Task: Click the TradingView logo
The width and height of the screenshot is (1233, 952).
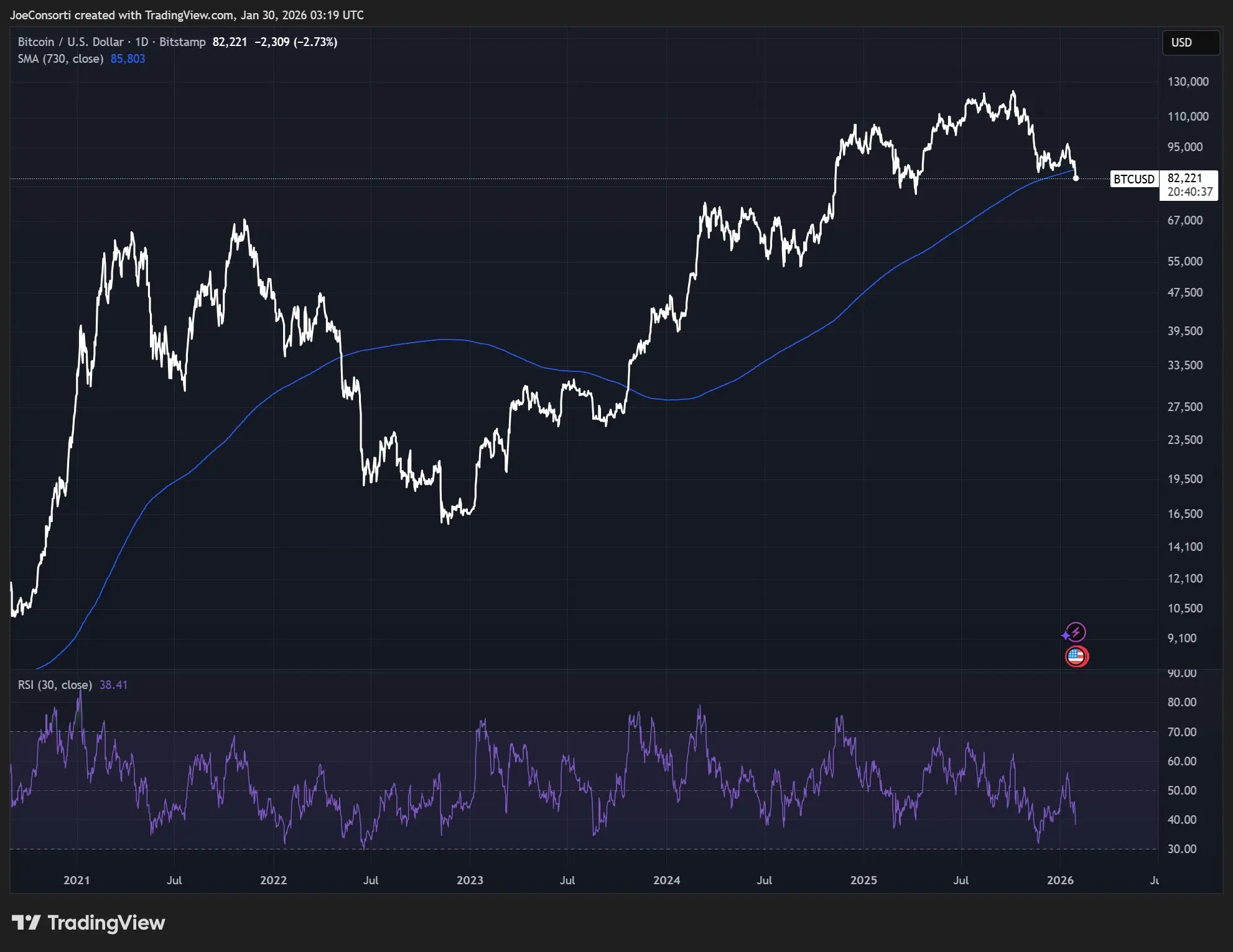Action: [x=87, y=923]
